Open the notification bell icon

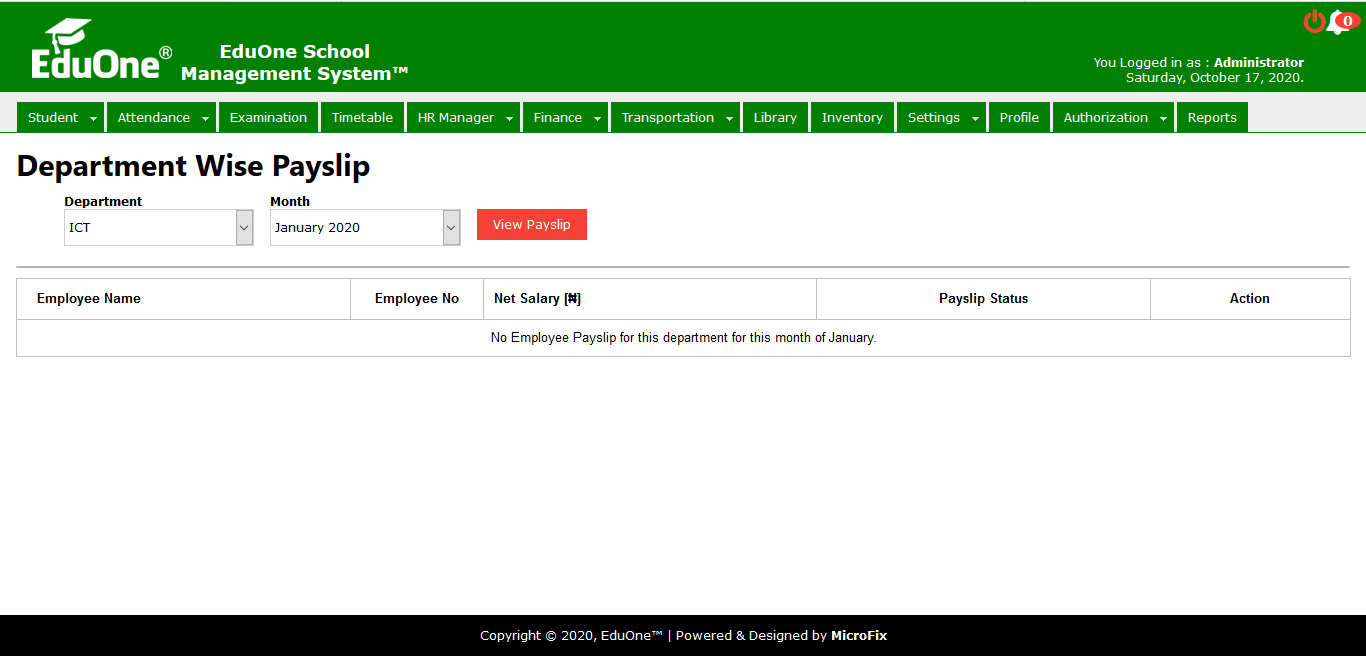(1338, 23)
